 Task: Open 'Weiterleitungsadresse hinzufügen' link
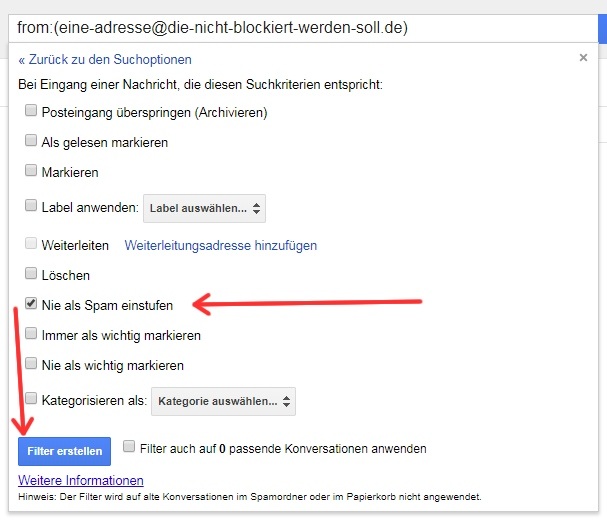click(220, 245)
